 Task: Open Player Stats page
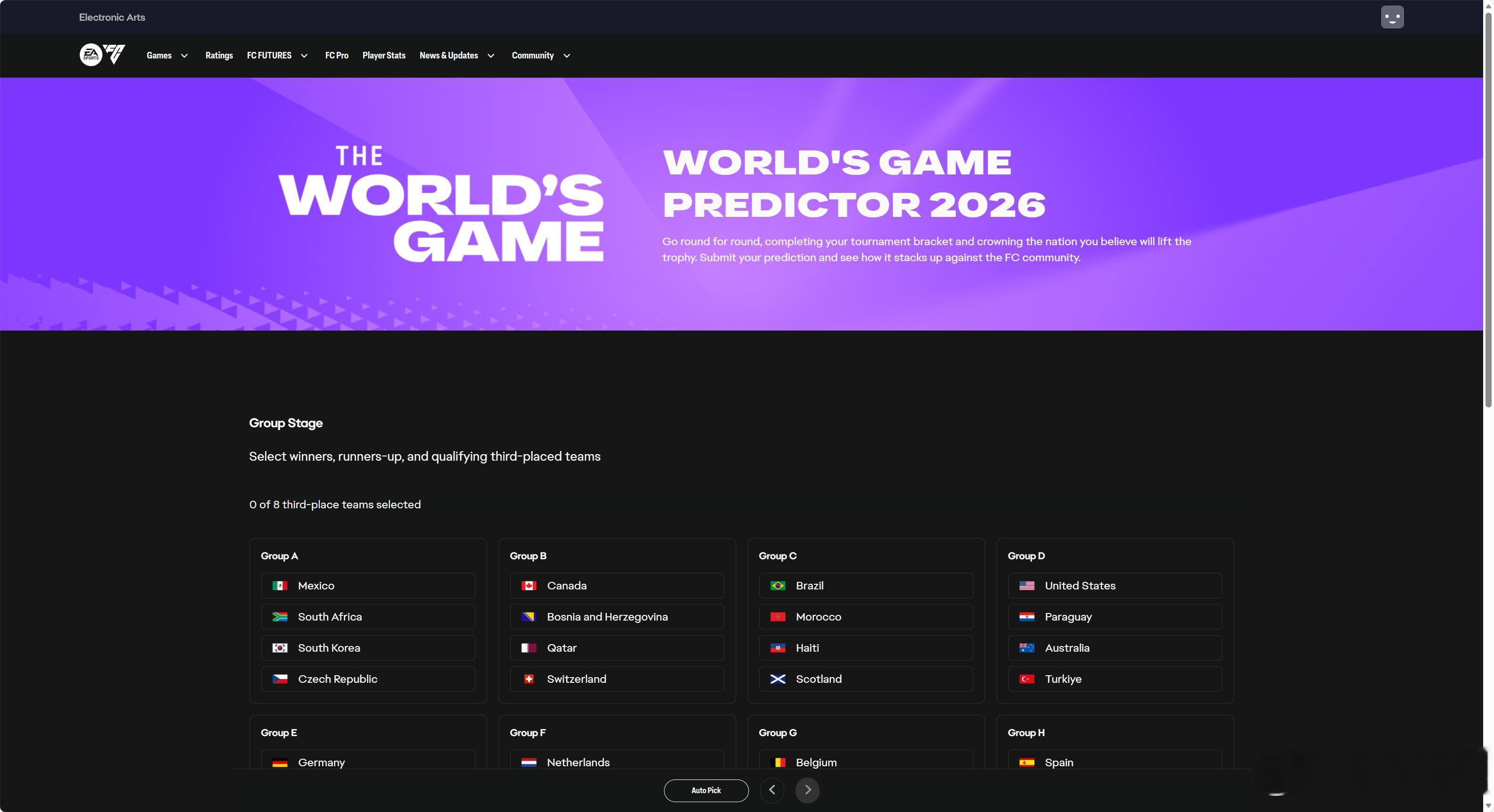(384, 56)
